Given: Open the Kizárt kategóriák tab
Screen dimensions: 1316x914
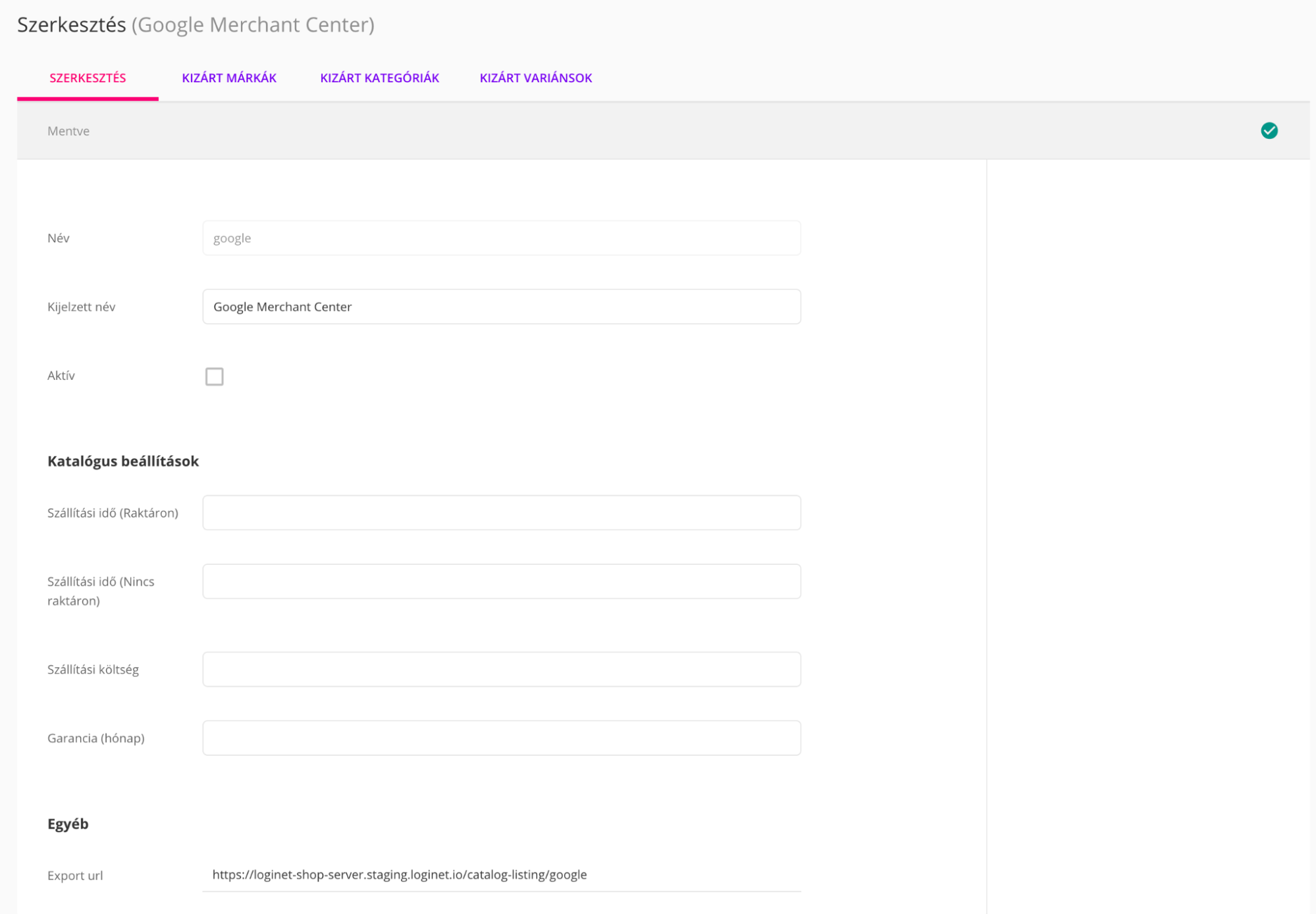Looking at the screenshot, I should tap(379, 78).
